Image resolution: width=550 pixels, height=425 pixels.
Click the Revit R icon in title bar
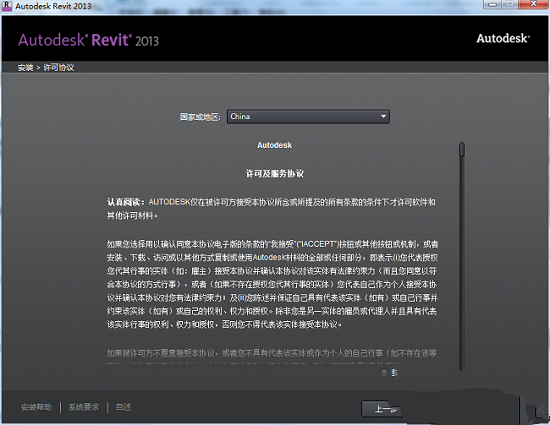[7, 6]
